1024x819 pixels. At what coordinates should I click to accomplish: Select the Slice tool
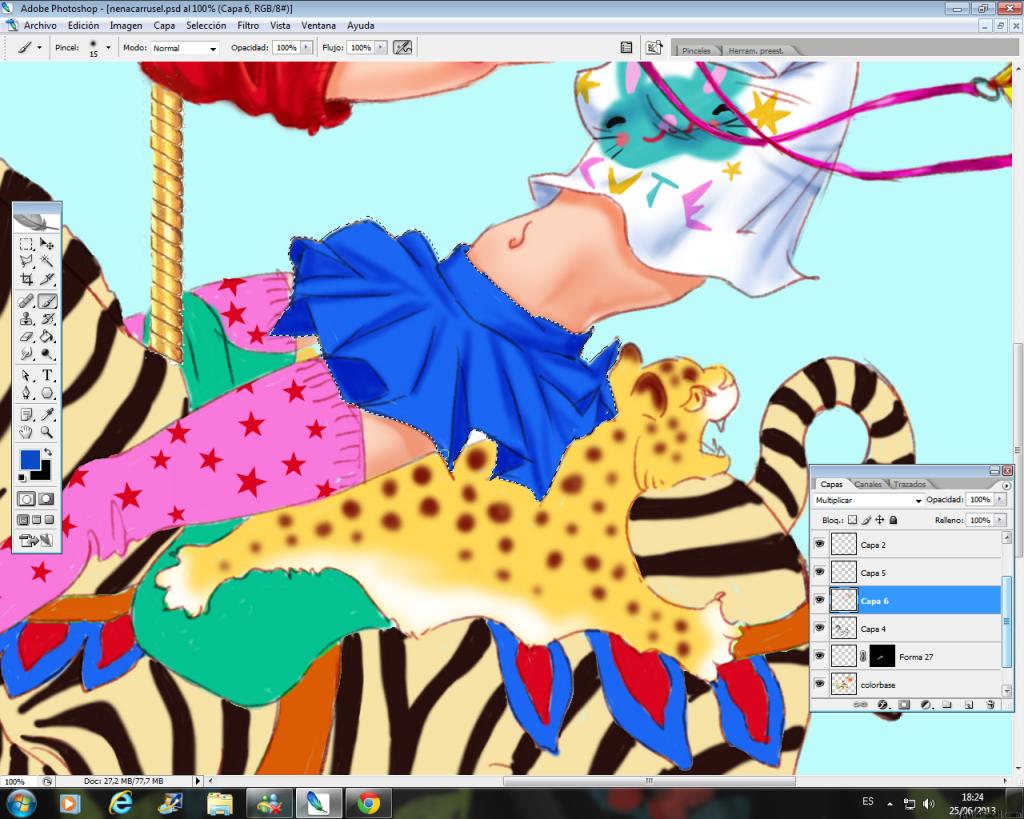click(47, 279)
